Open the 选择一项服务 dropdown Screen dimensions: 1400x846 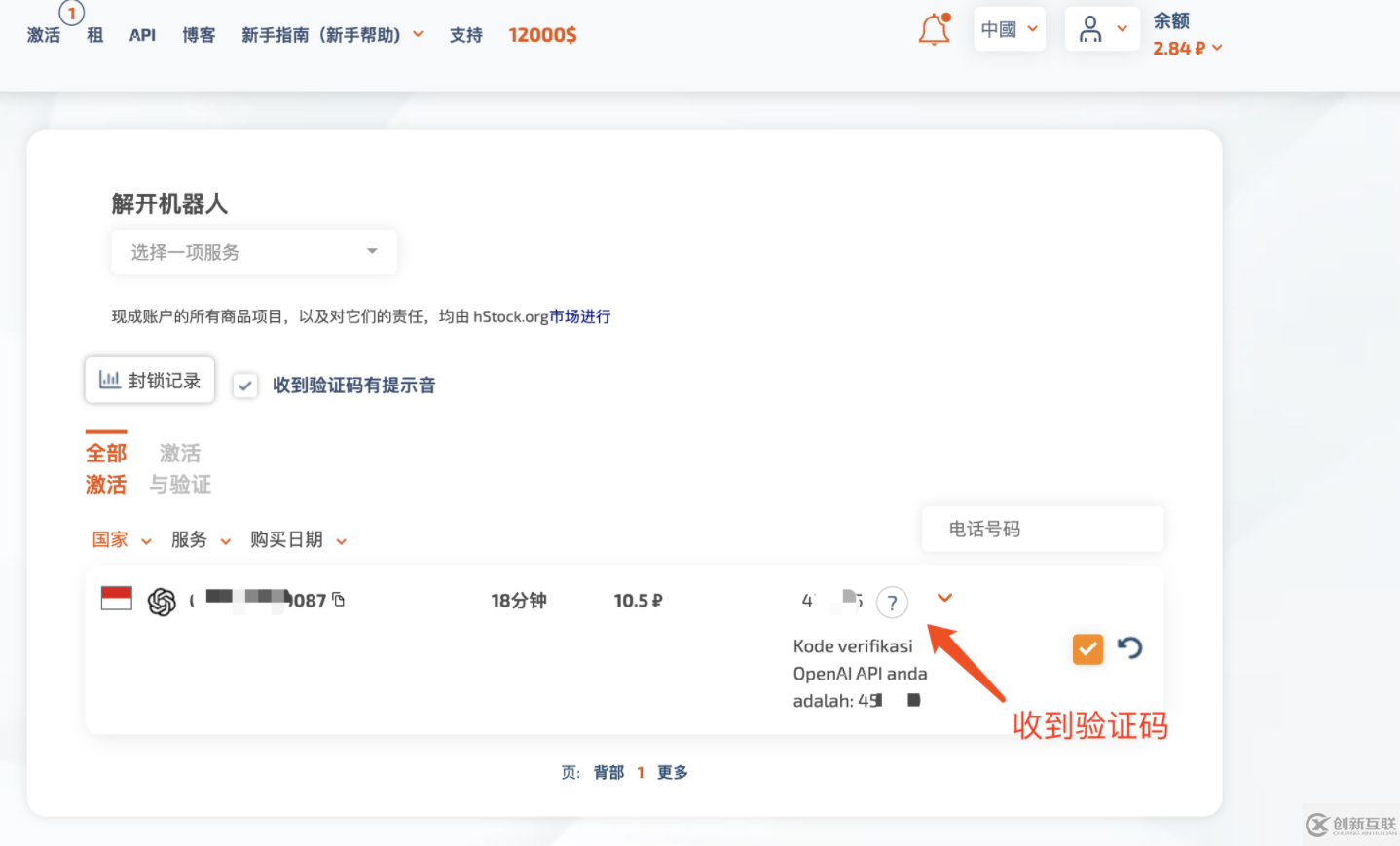point(253,251)
